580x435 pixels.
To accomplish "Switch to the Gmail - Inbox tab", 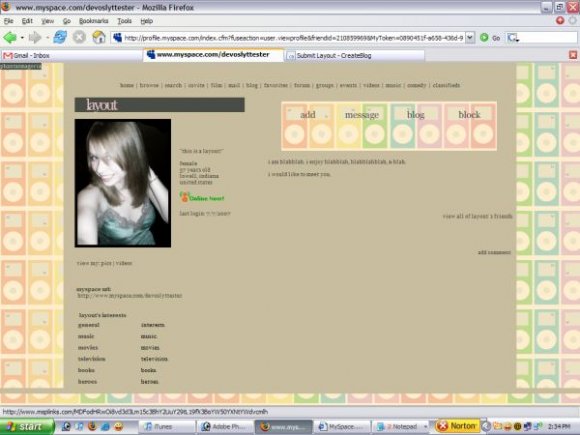I will tap(71, 55).
